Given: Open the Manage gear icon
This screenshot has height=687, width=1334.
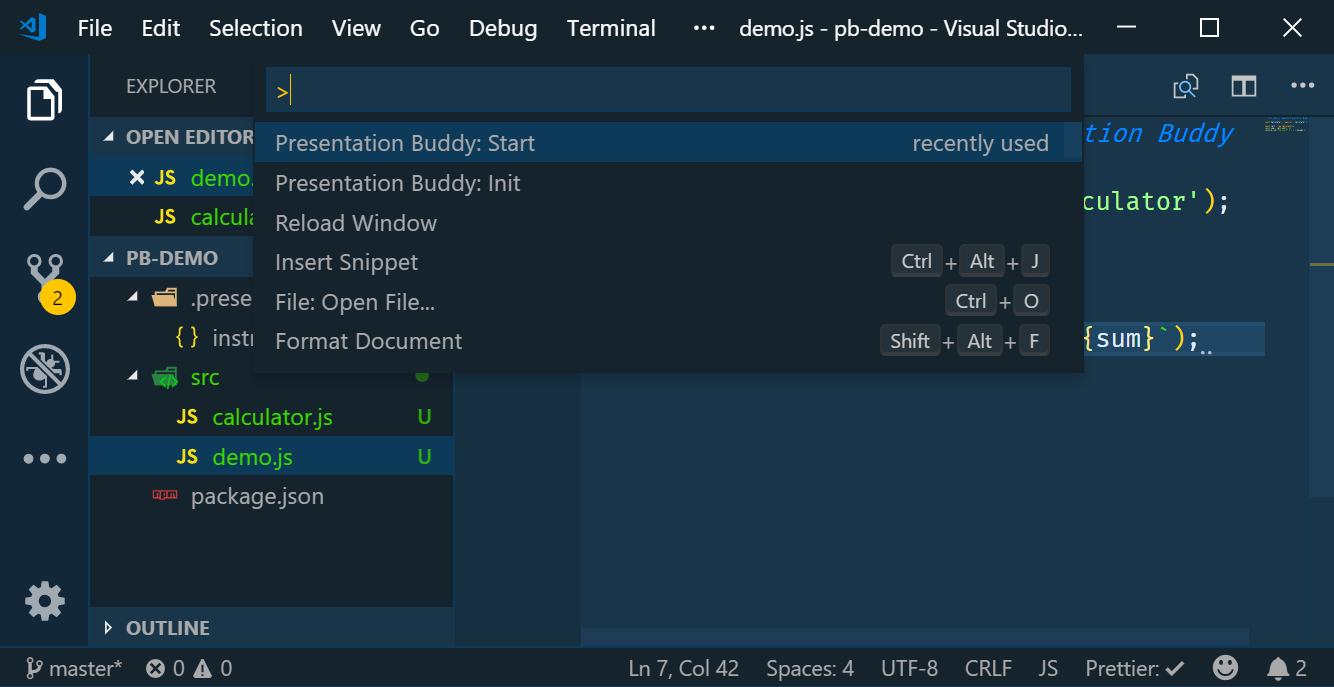Looking at the screenshot, I should pos(44,600).
